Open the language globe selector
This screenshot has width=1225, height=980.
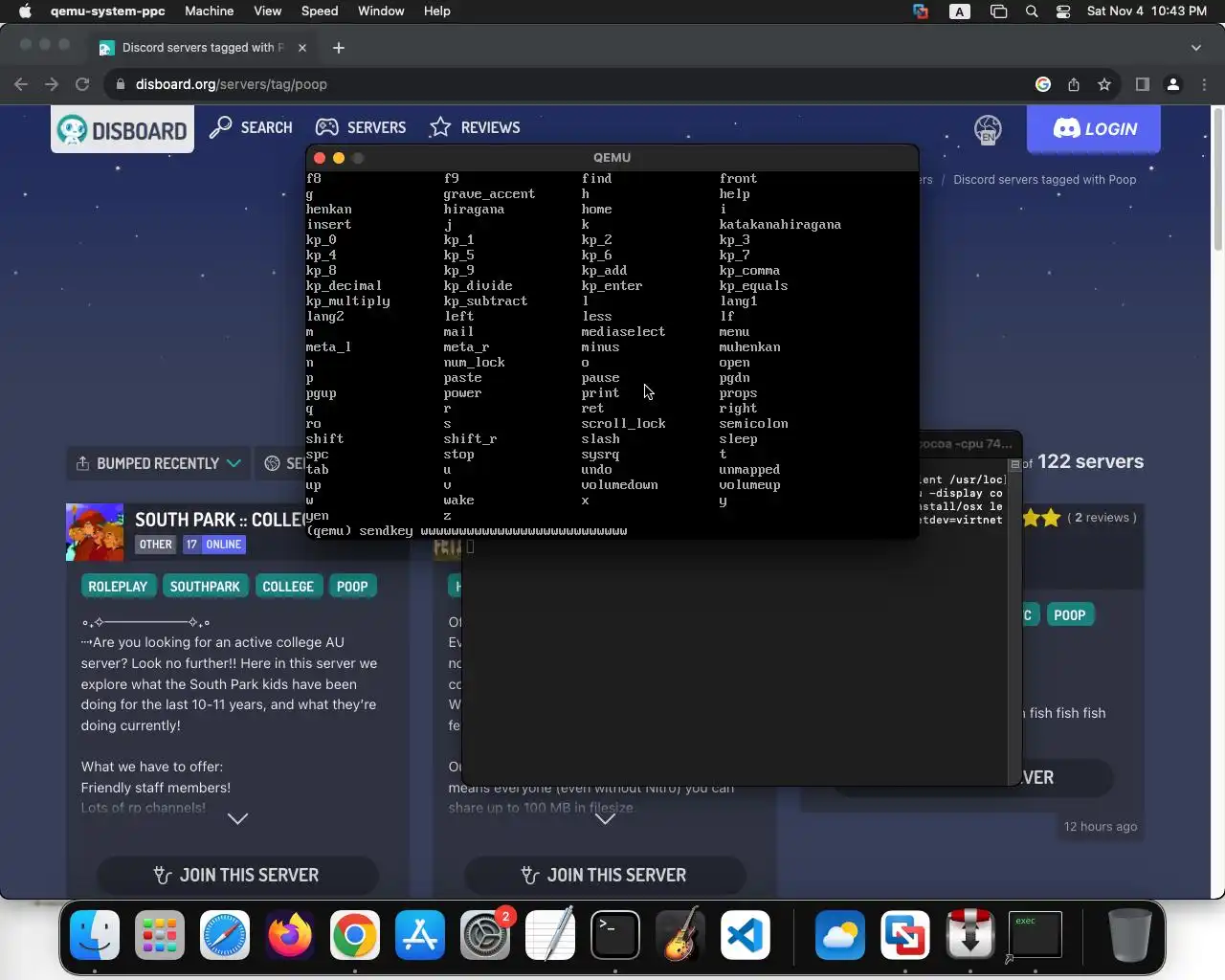point(988,129)
